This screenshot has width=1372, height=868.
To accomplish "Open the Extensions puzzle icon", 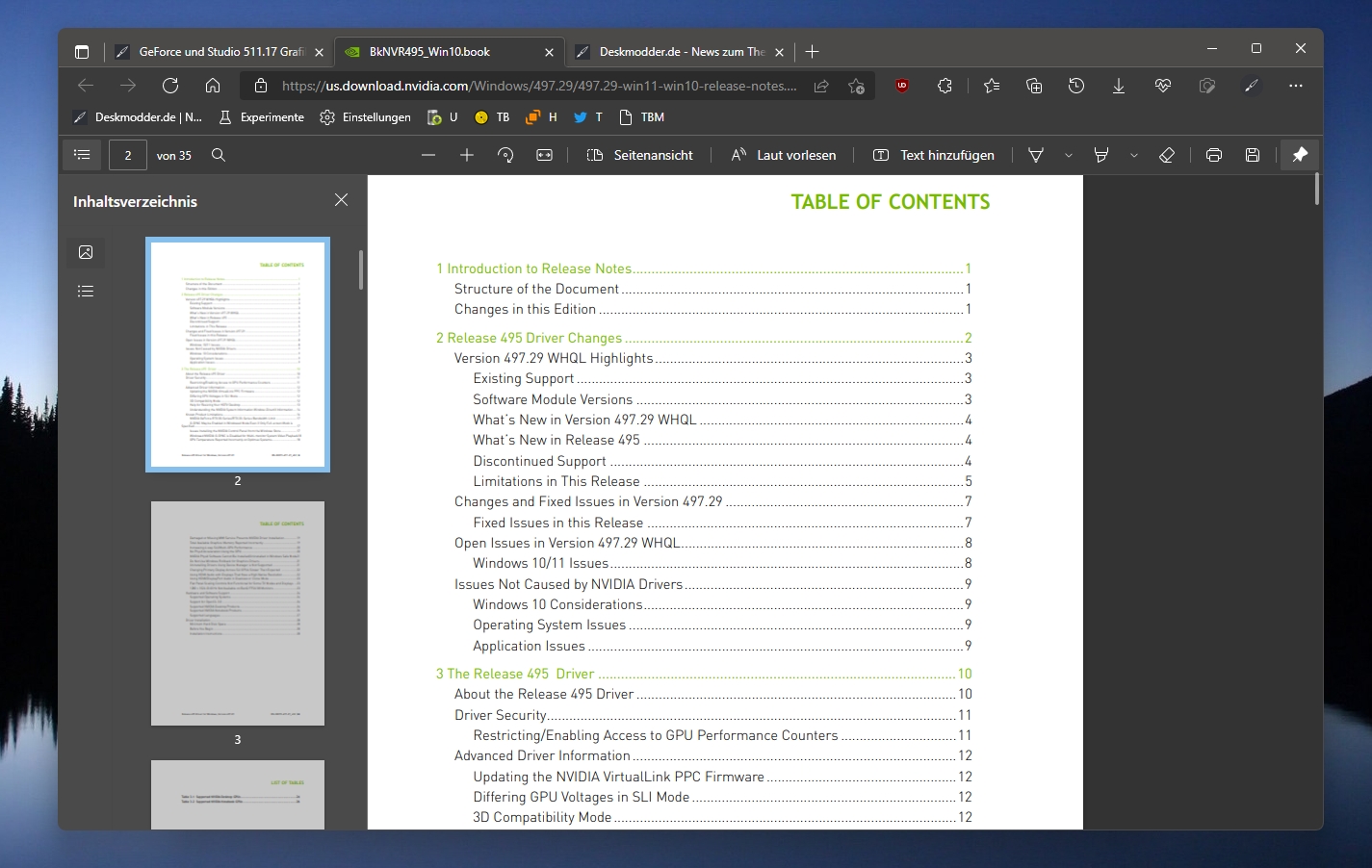I will tap(945, 86).
